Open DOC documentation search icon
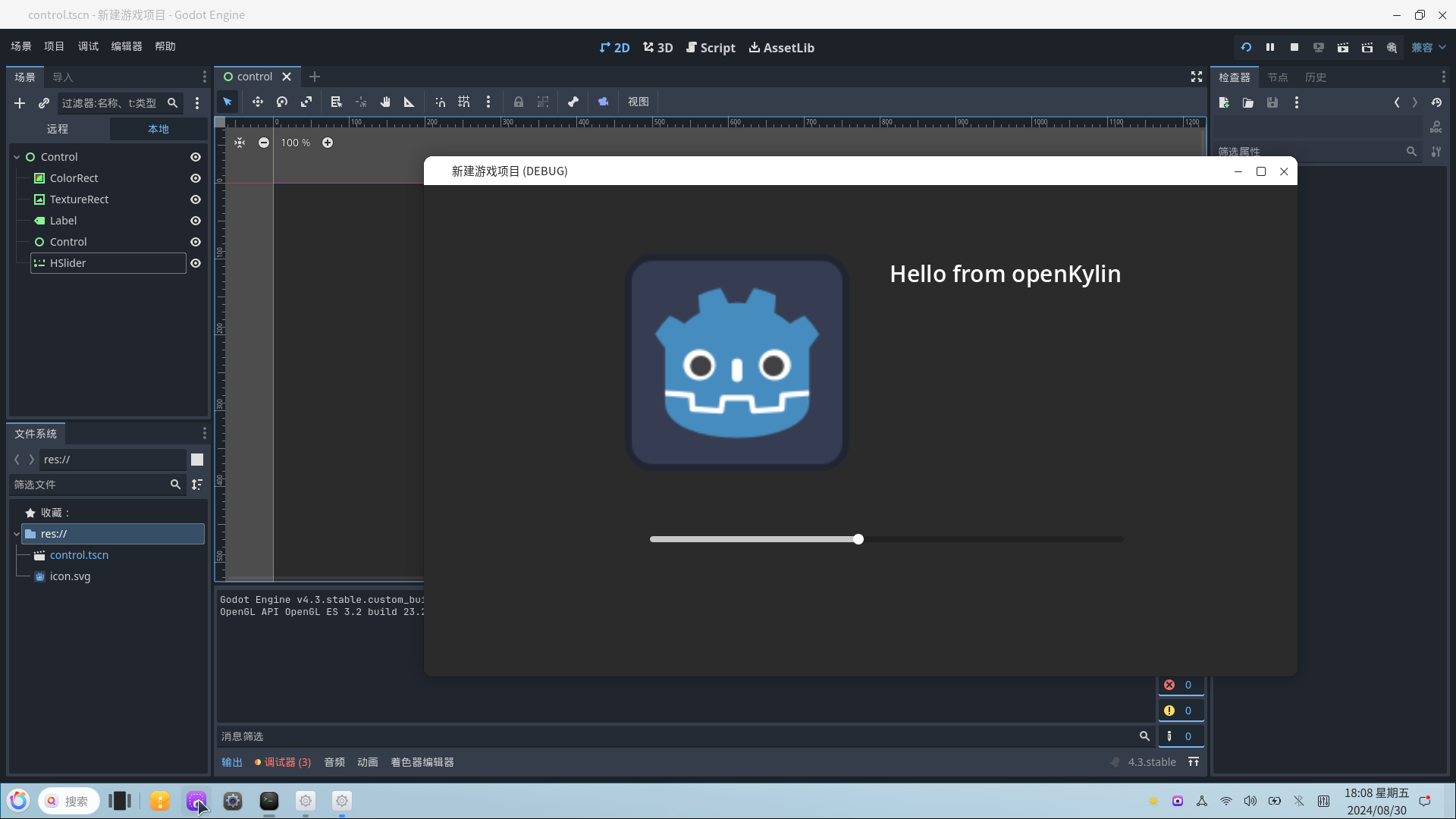Viewport: 1456px width, 819px height. click(x=1436, y=127)
